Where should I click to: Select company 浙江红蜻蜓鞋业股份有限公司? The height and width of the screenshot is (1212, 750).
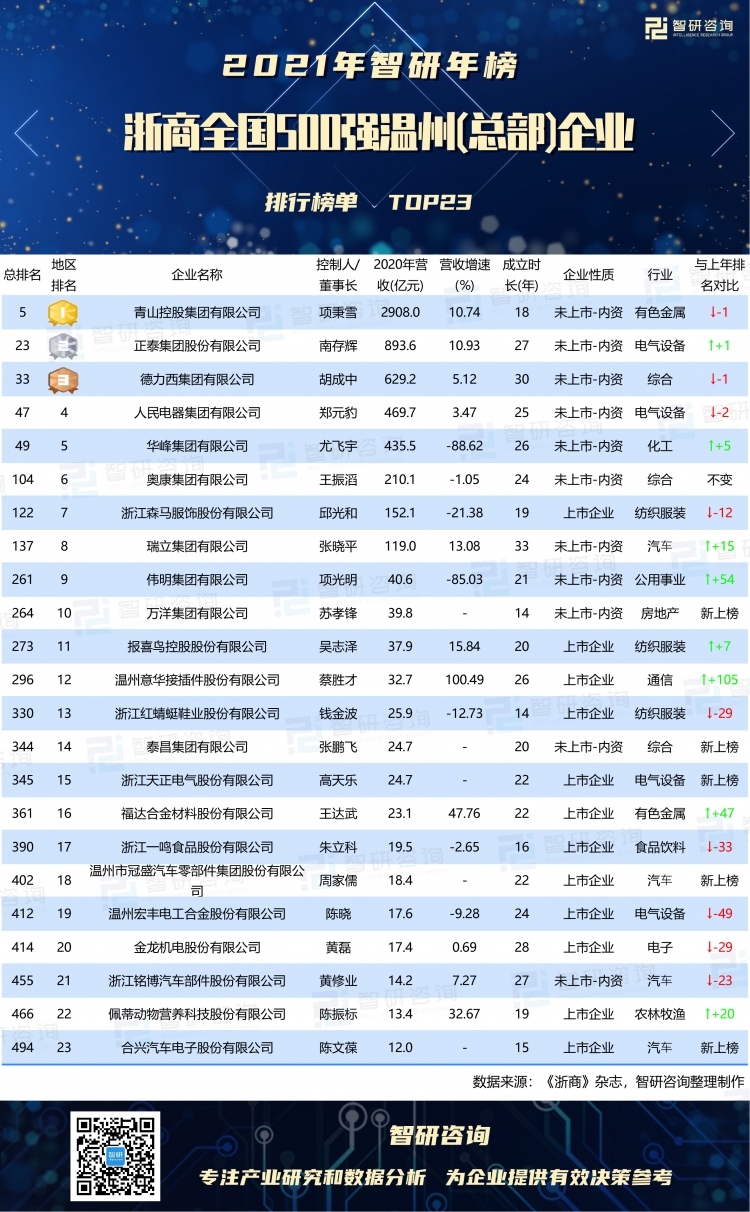click(197, 713)
